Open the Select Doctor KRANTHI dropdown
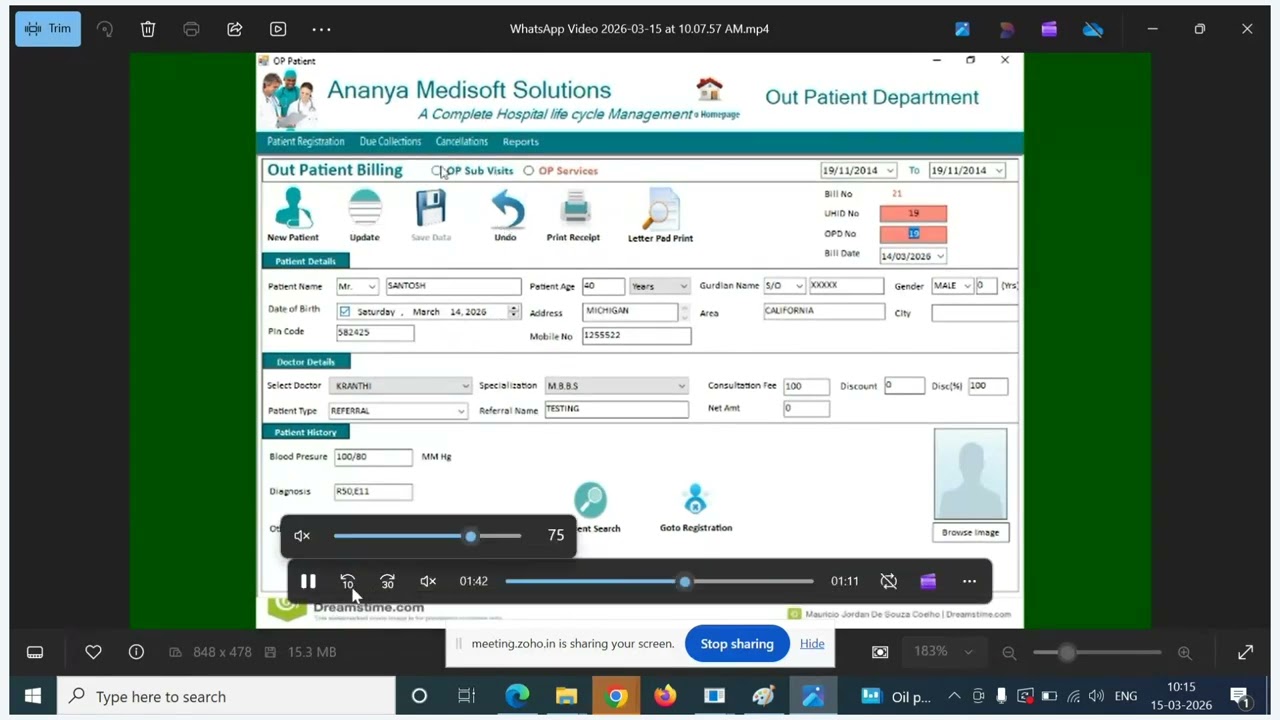 tap(465, 386)
